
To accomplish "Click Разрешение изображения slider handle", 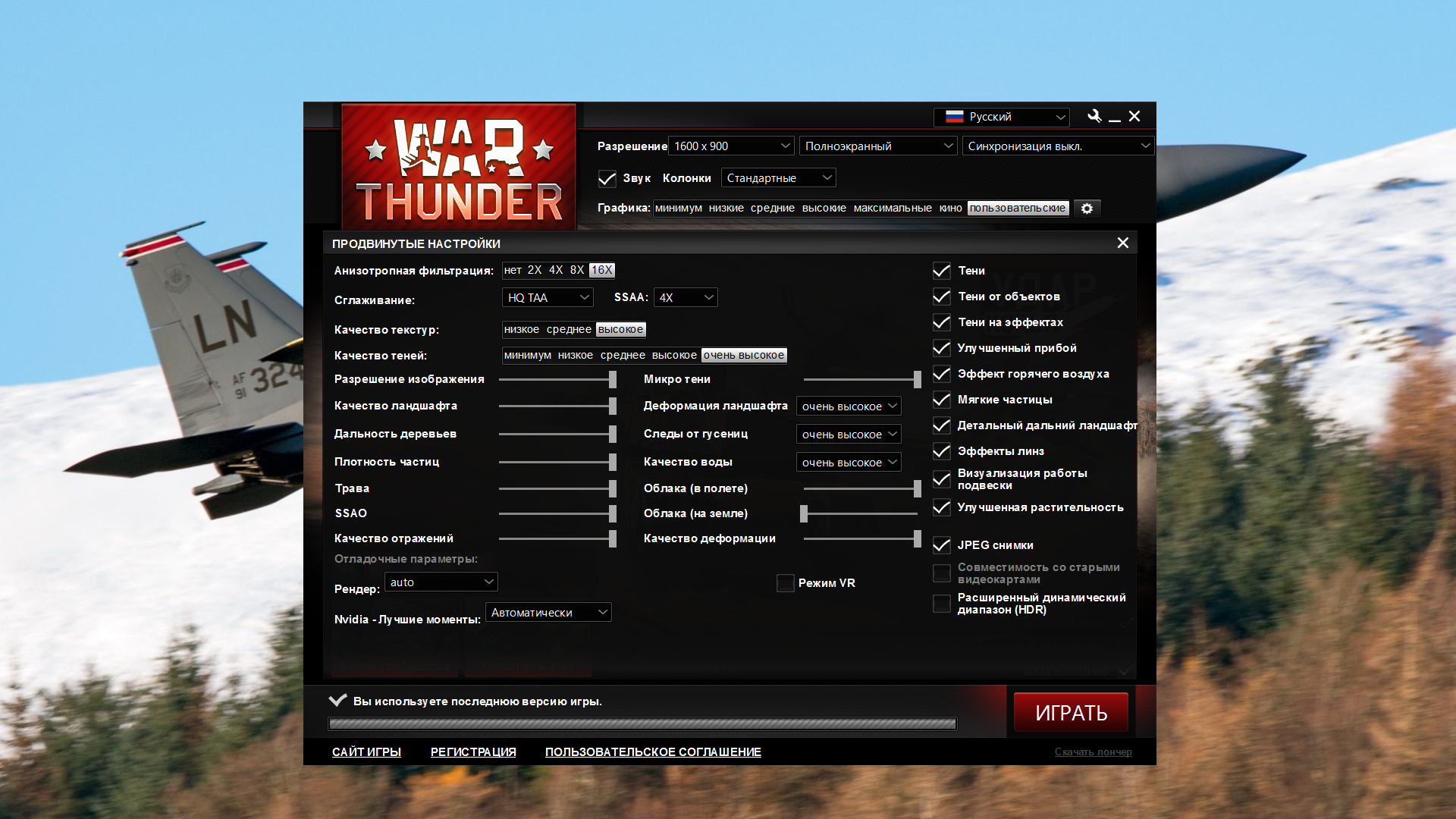I will click(x=613, y=379).
